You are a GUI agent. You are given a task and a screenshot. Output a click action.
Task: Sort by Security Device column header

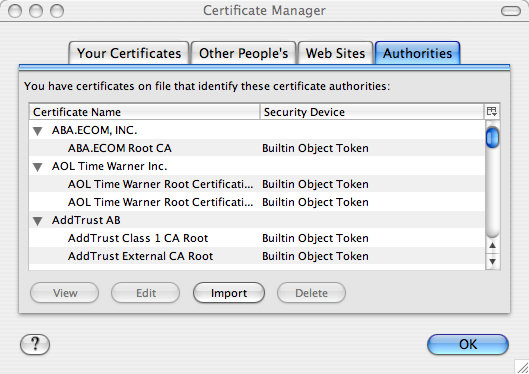372,112
